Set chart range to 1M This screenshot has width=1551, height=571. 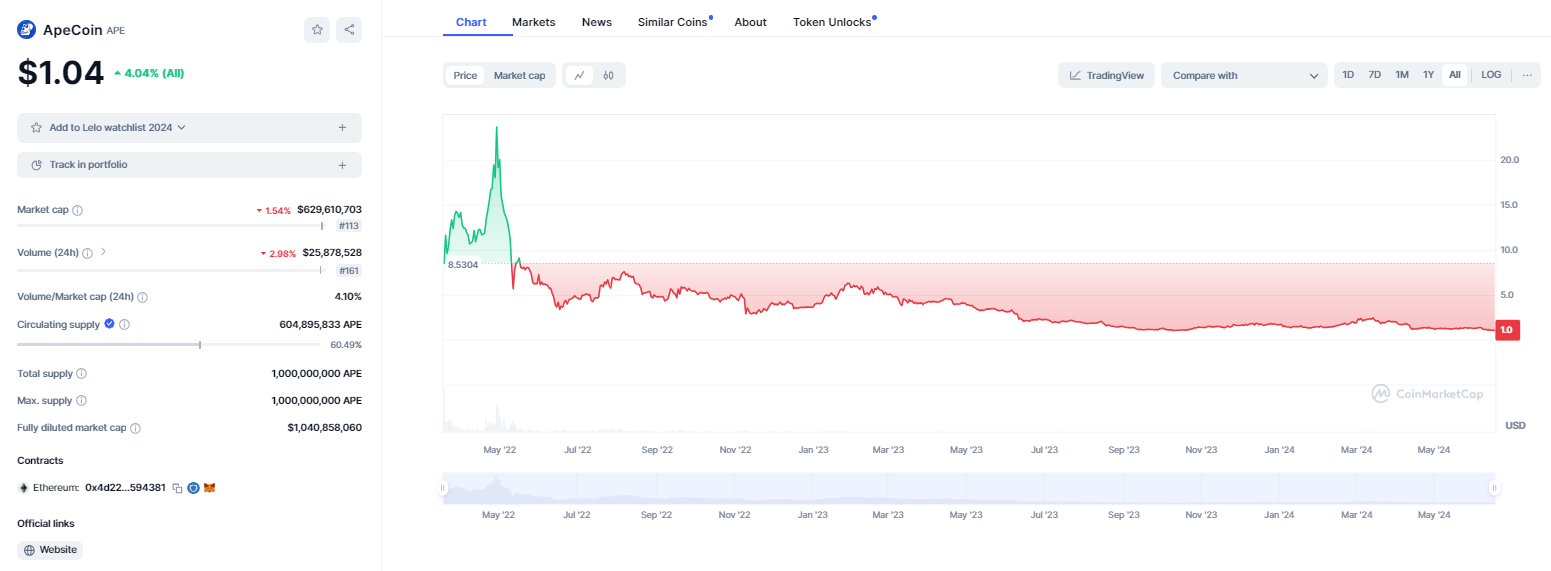(1402, 75)
